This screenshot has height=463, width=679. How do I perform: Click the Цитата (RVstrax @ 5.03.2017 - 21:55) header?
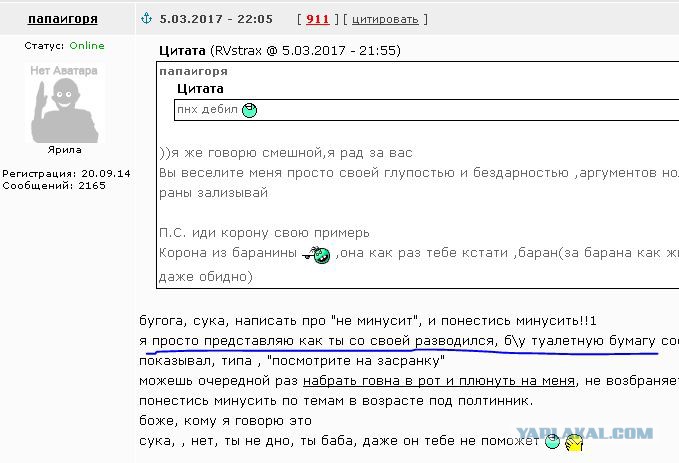point(280,51)
